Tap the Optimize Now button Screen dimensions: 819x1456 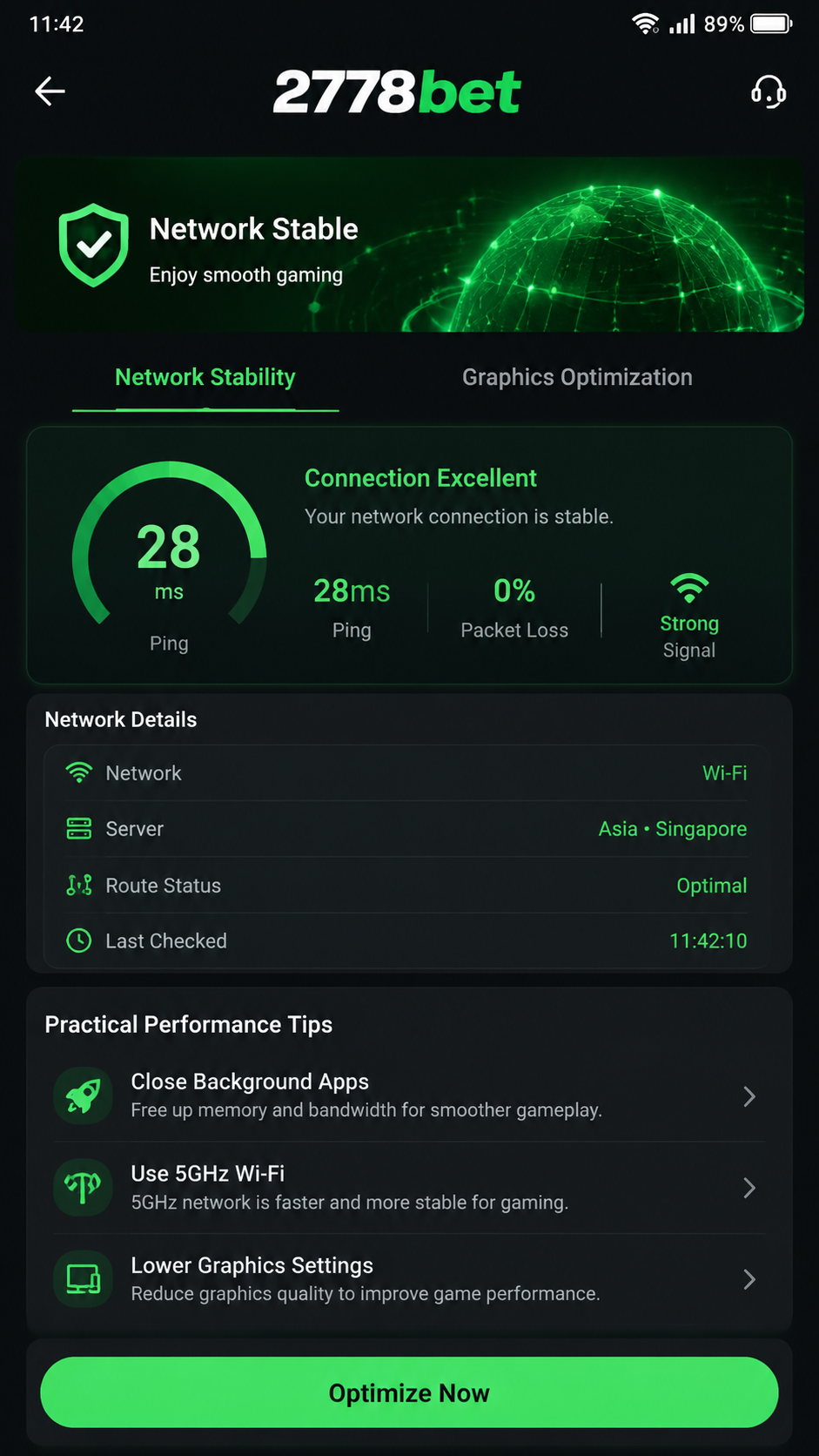(409, 1392)
